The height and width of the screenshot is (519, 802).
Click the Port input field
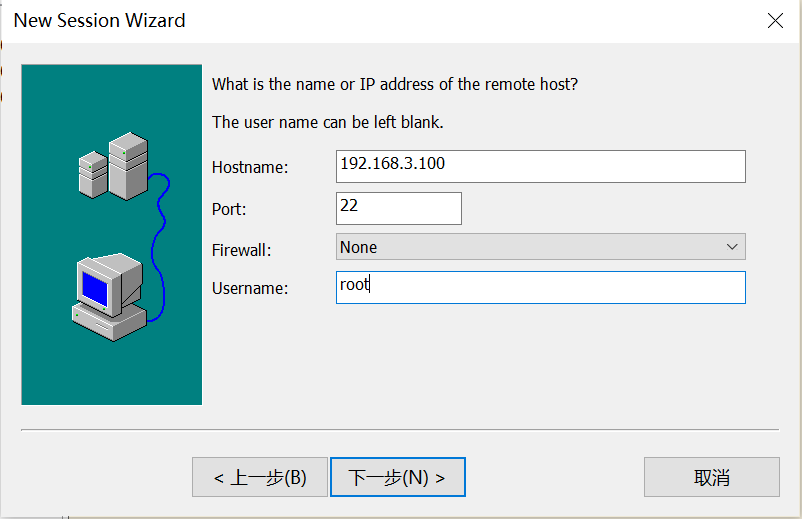[399, 208]
